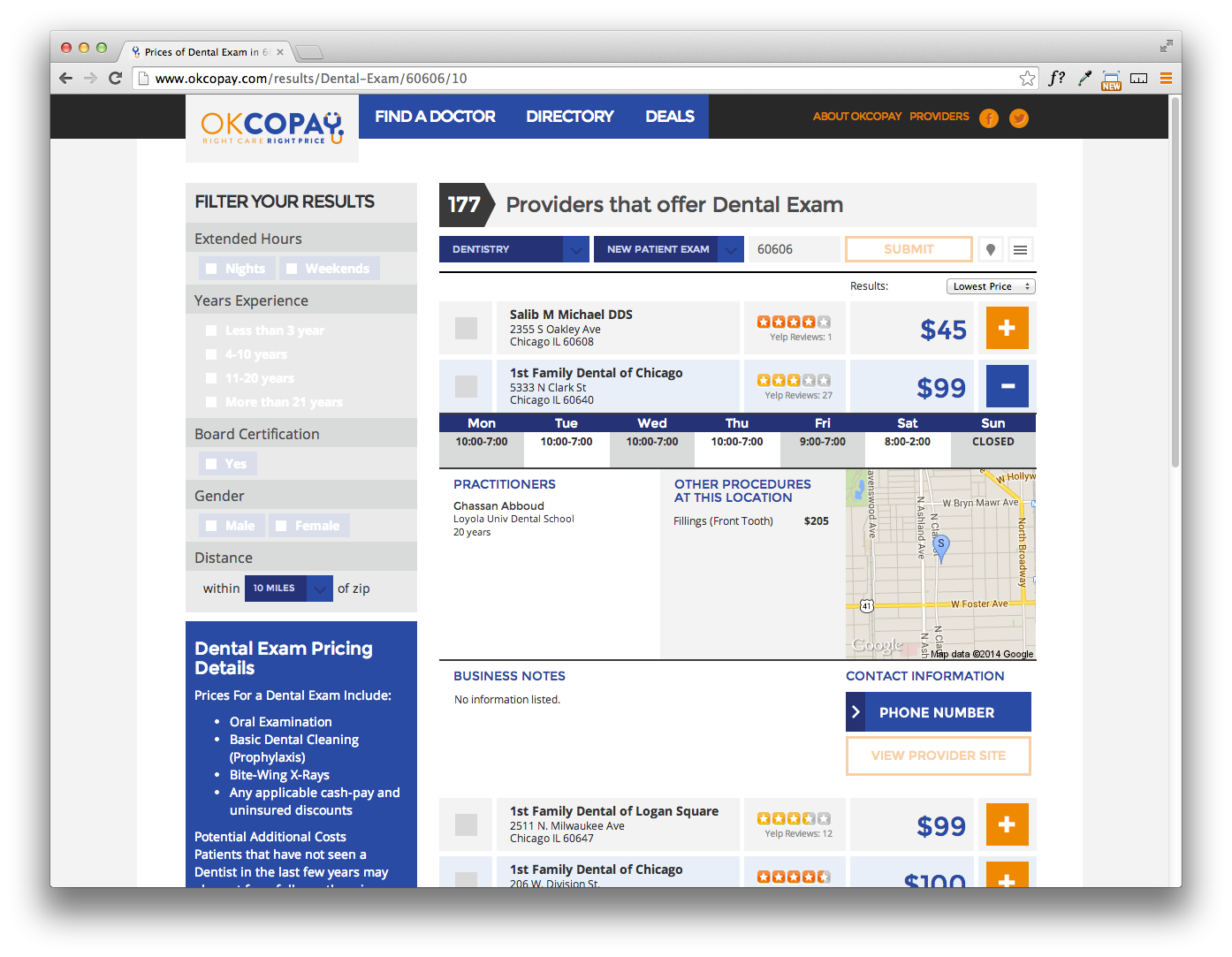This screenshot has height=957, width=1232.
Task: Open About OkCopay link
Action: point(857,117)
